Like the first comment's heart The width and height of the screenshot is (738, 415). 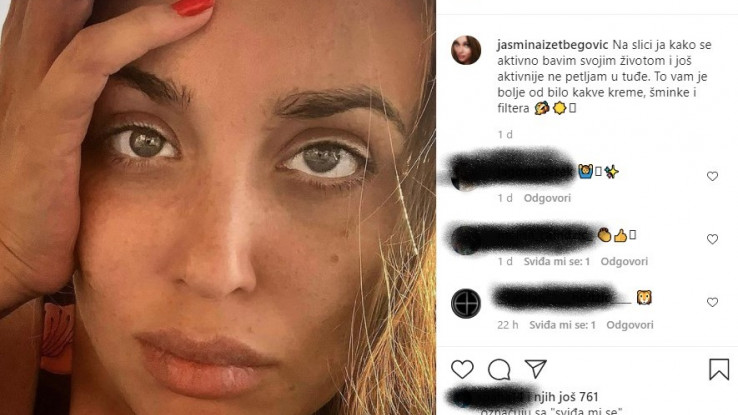click(x=712, y=176)
